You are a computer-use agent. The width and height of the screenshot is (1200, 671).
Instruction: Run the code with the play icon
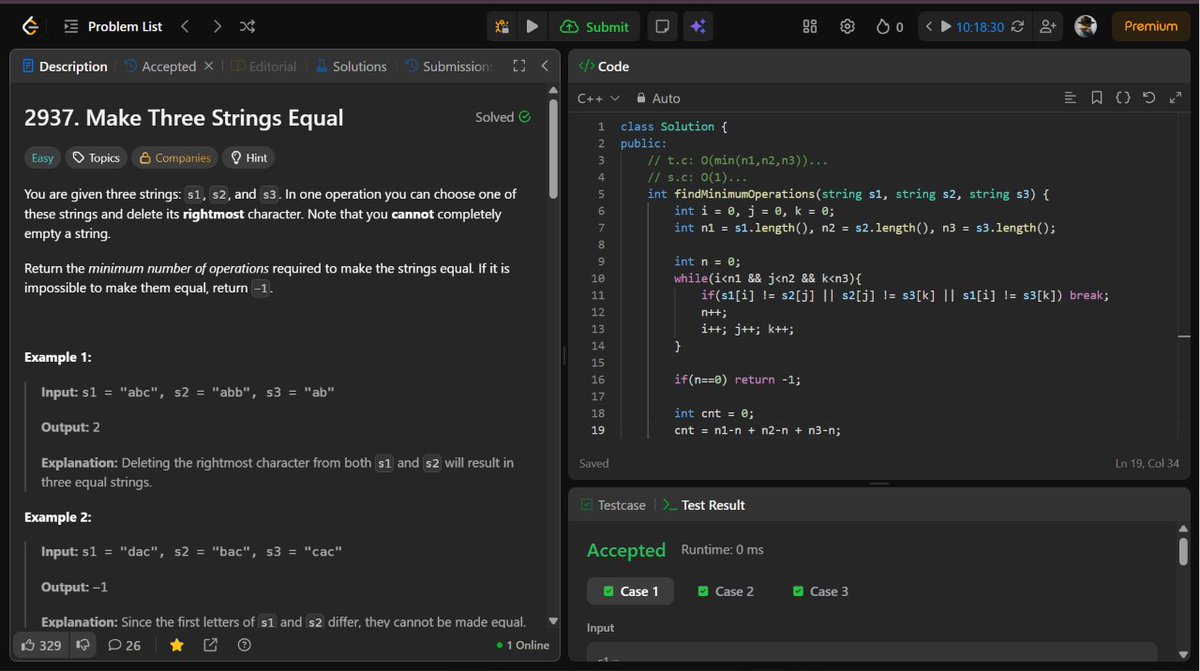coord(532,27)
